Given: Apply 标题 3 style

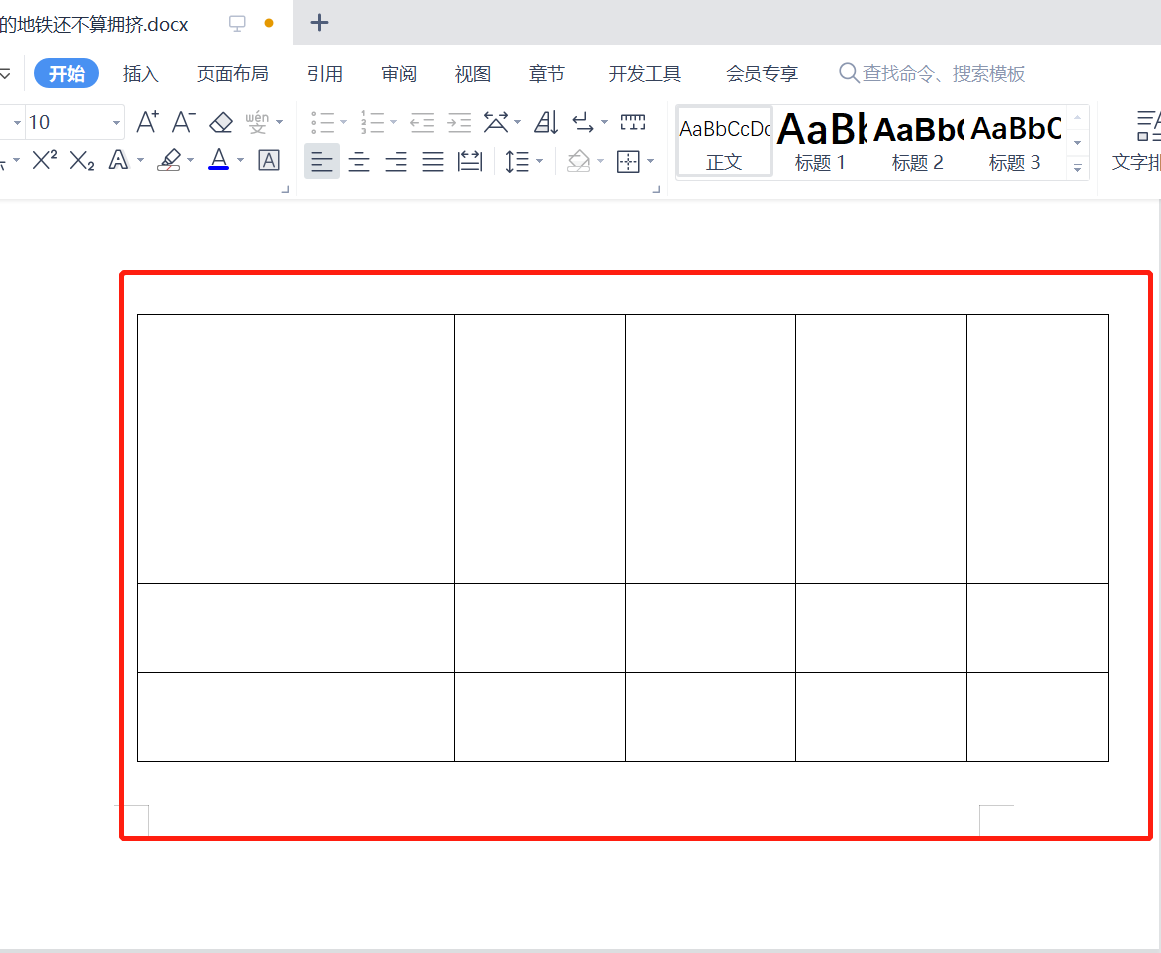Looking at the screenshot, I should [1014, 141].
